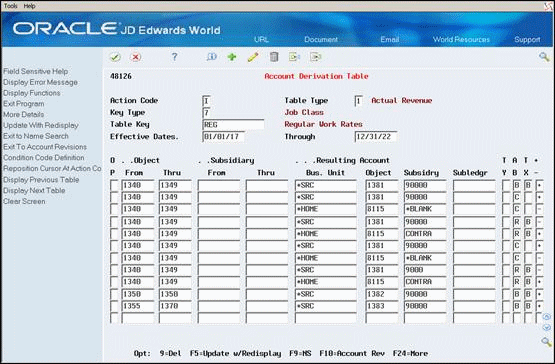
Task: Click the scroll down arrow icon
Action: 547,328
